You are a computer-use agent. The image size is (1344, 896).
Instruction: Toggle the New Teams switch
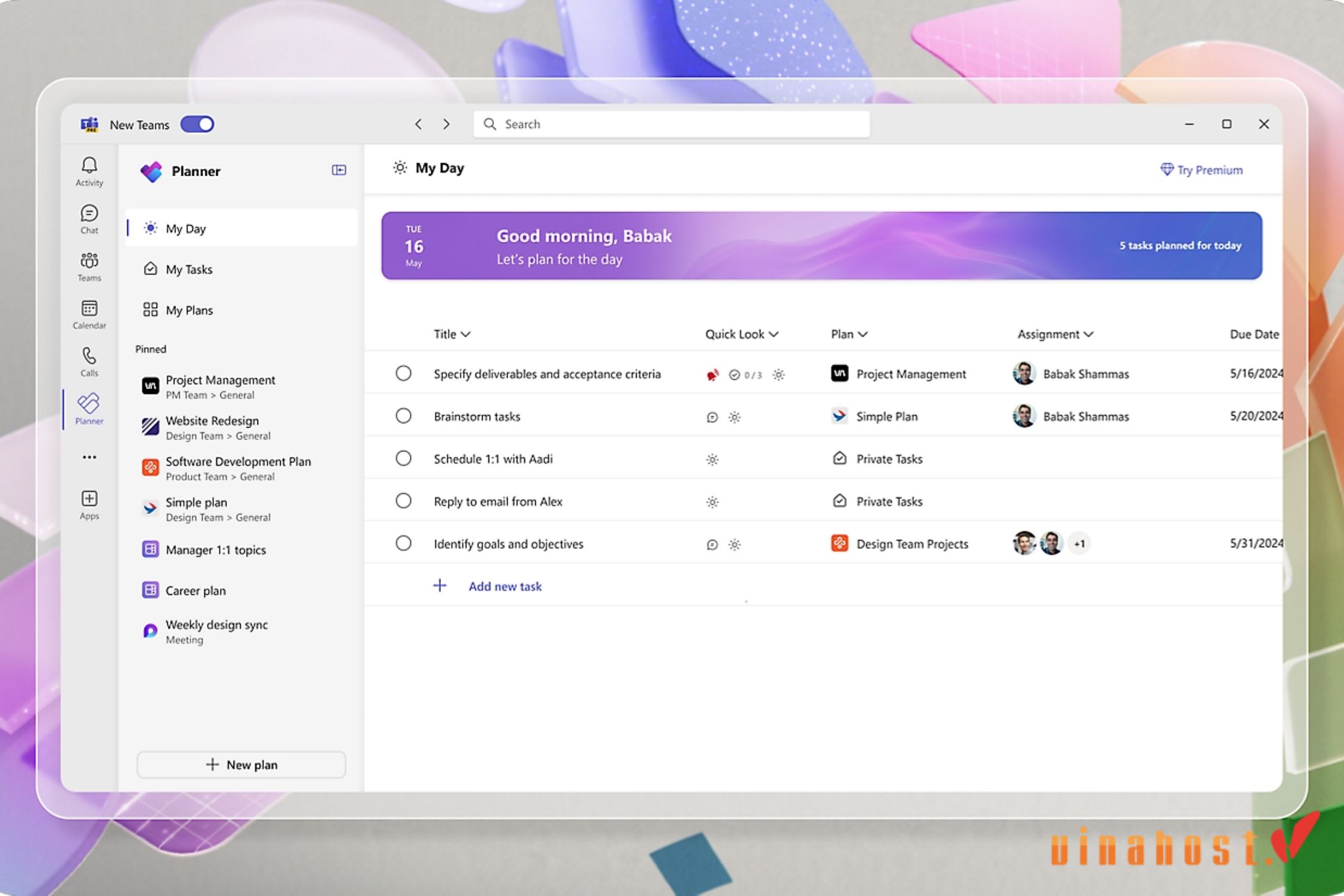(197, 124)
